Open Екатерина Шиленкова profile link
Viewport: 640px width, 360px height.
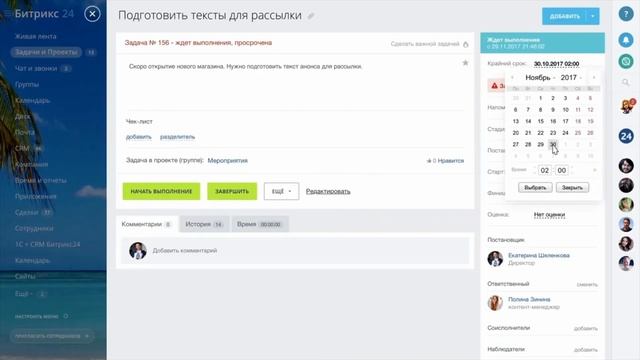[x=539, y=255]
